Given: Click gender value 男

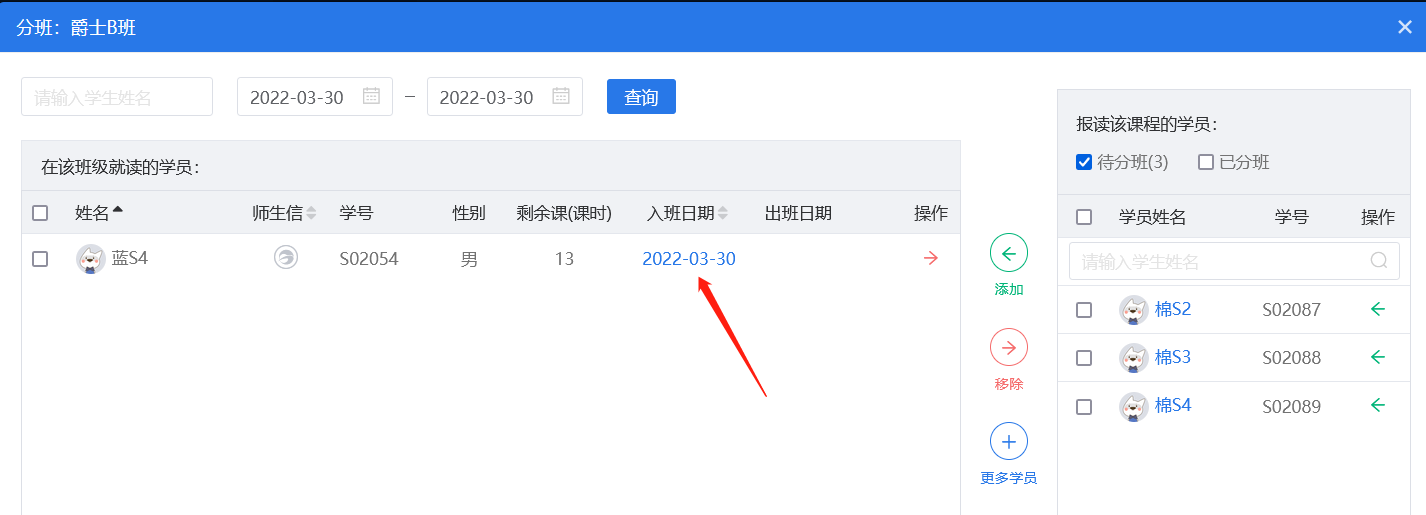Looking at the screenshot, I should point(469,259).
